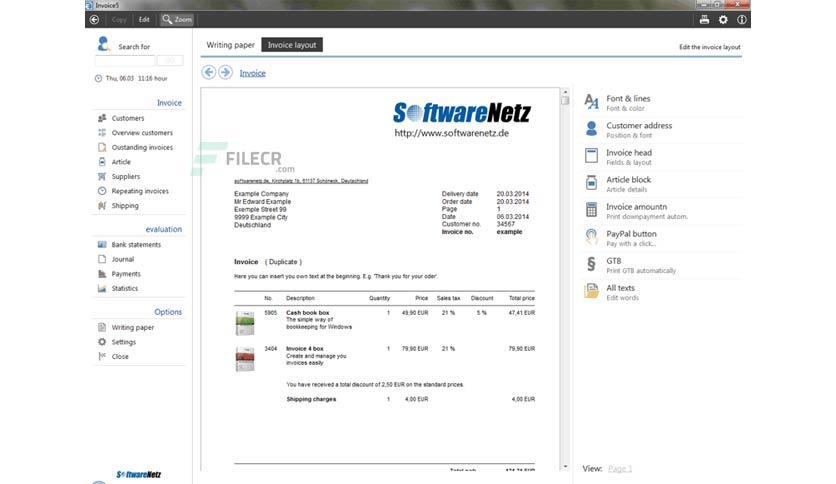Image resolution: width=836 pixels, height=484 pixels.
Task: Open All texts edit words option
Action: [x=661, y=292]
